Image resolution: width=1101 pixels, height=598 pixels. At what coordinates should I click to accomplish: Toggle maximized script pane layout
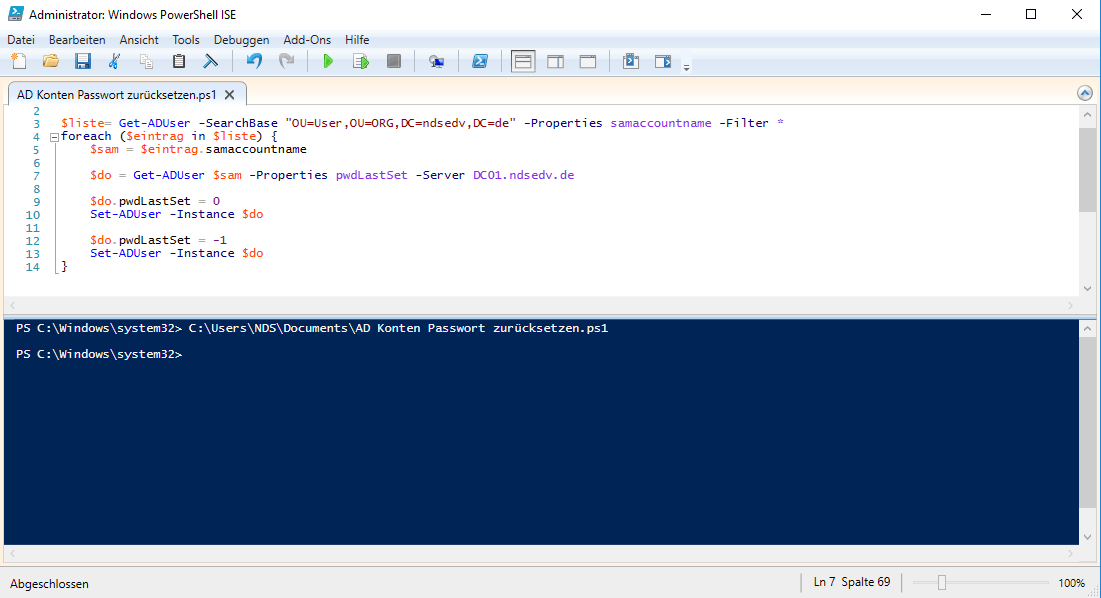pyautogui.click(x=587, y=62)
